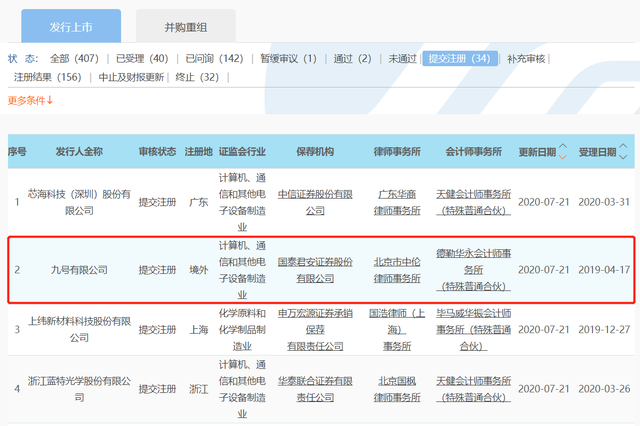Open 德勤华永会计师事务所 link
The image size is (640, 426).
473,270
